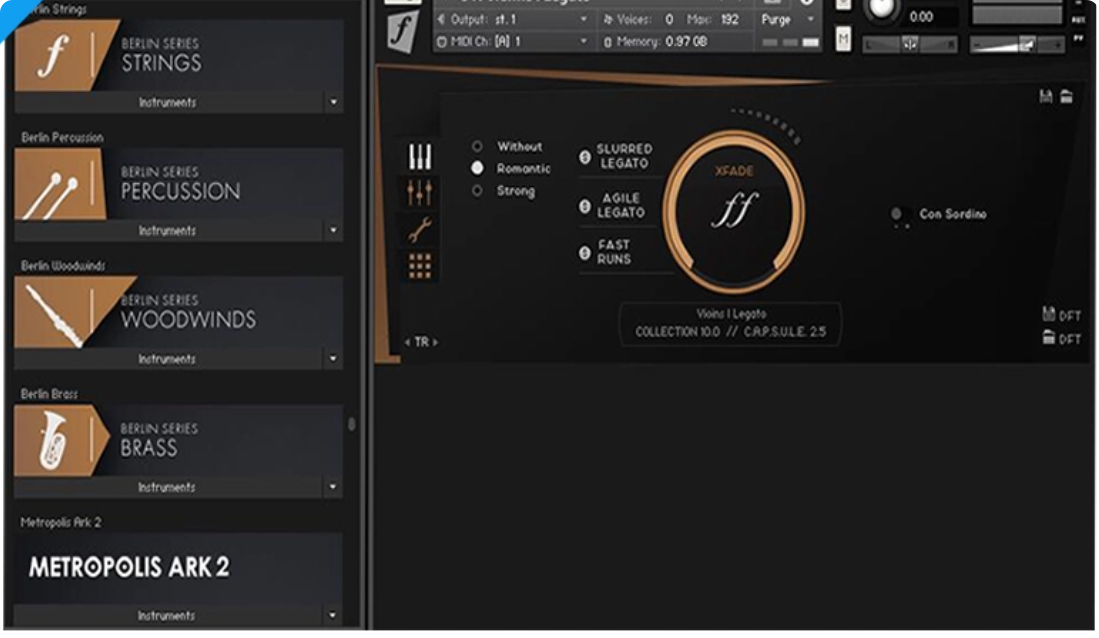Screen dimensions: 1099x638
Task: Open Berlin Strings Instruments dropdown arrow
Action: 334,102
